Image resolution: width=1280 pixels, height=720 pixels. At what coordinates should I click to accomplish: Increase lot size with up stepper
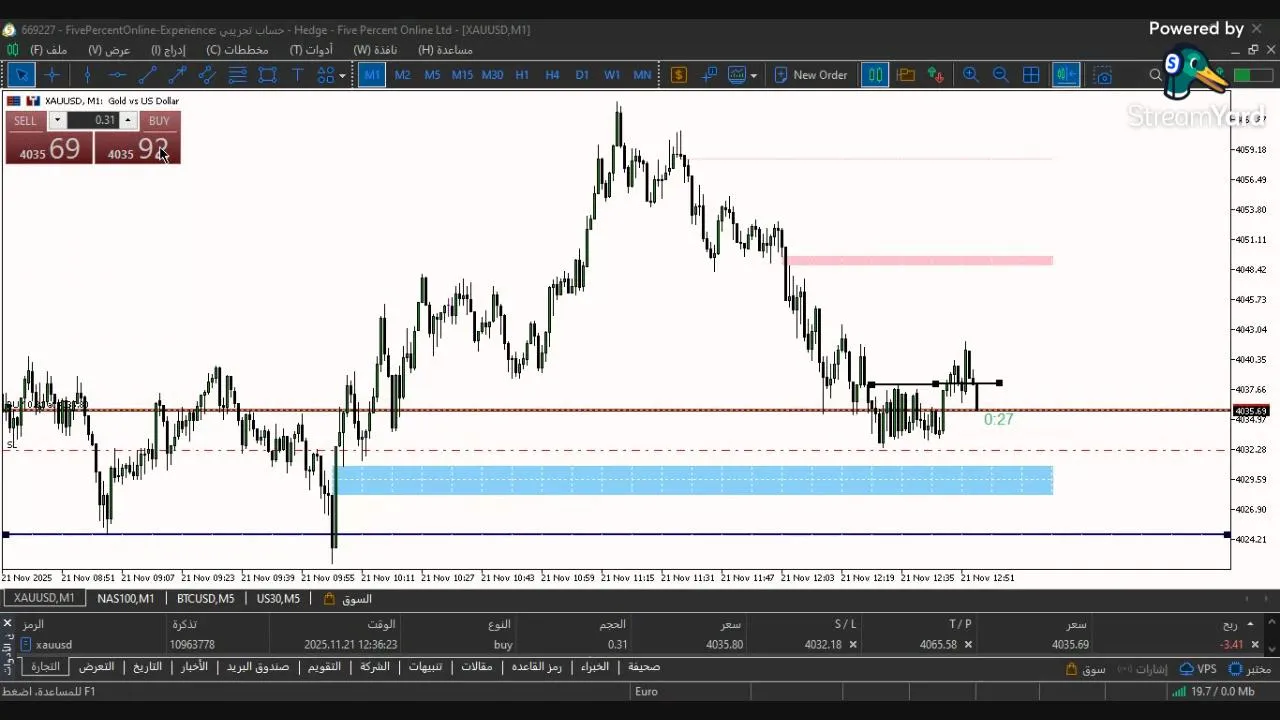tap(127, 120)
